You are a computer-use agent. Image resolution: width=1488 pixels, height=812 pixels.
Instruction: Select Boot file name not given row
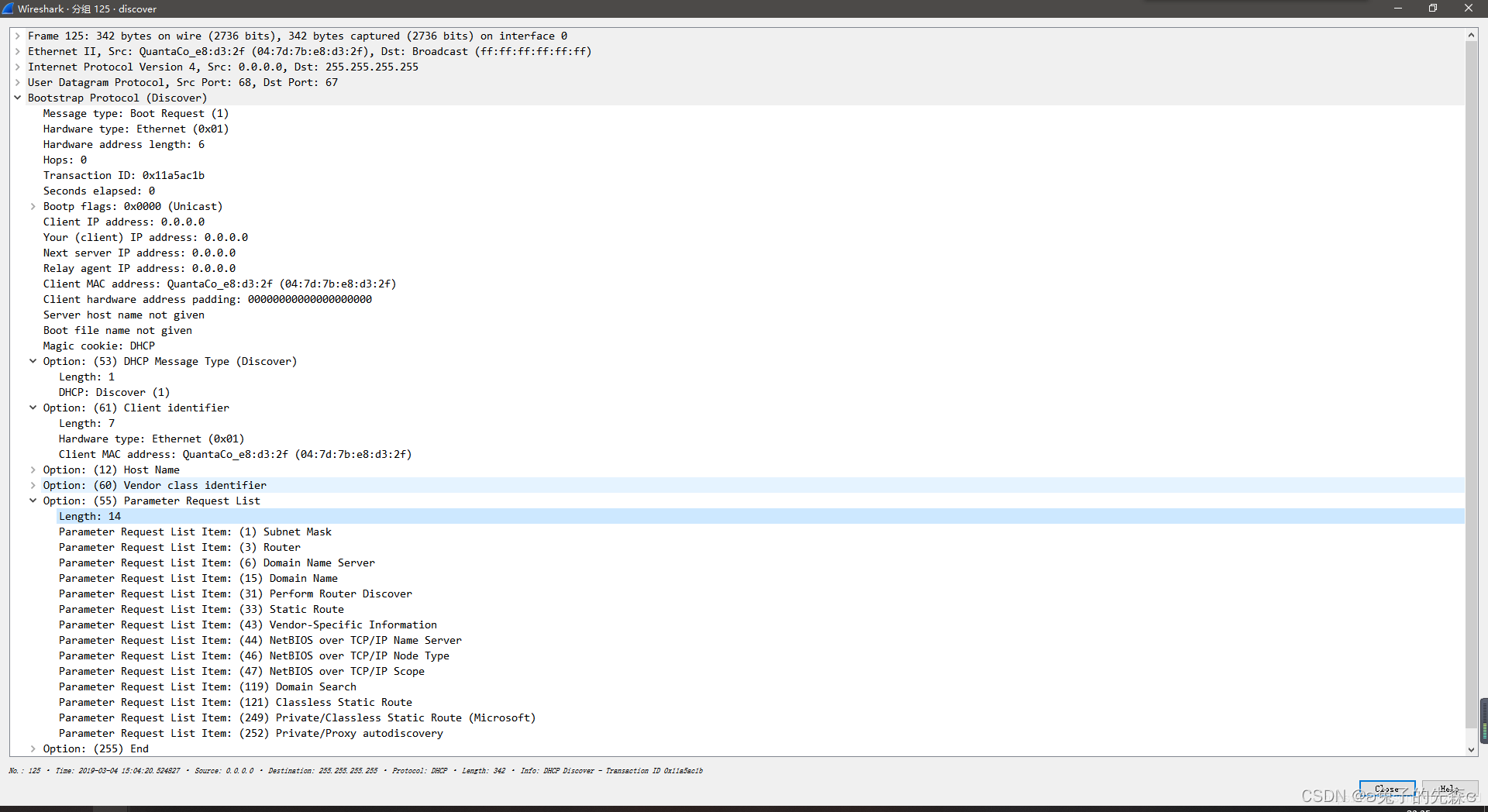pos(118,330)
